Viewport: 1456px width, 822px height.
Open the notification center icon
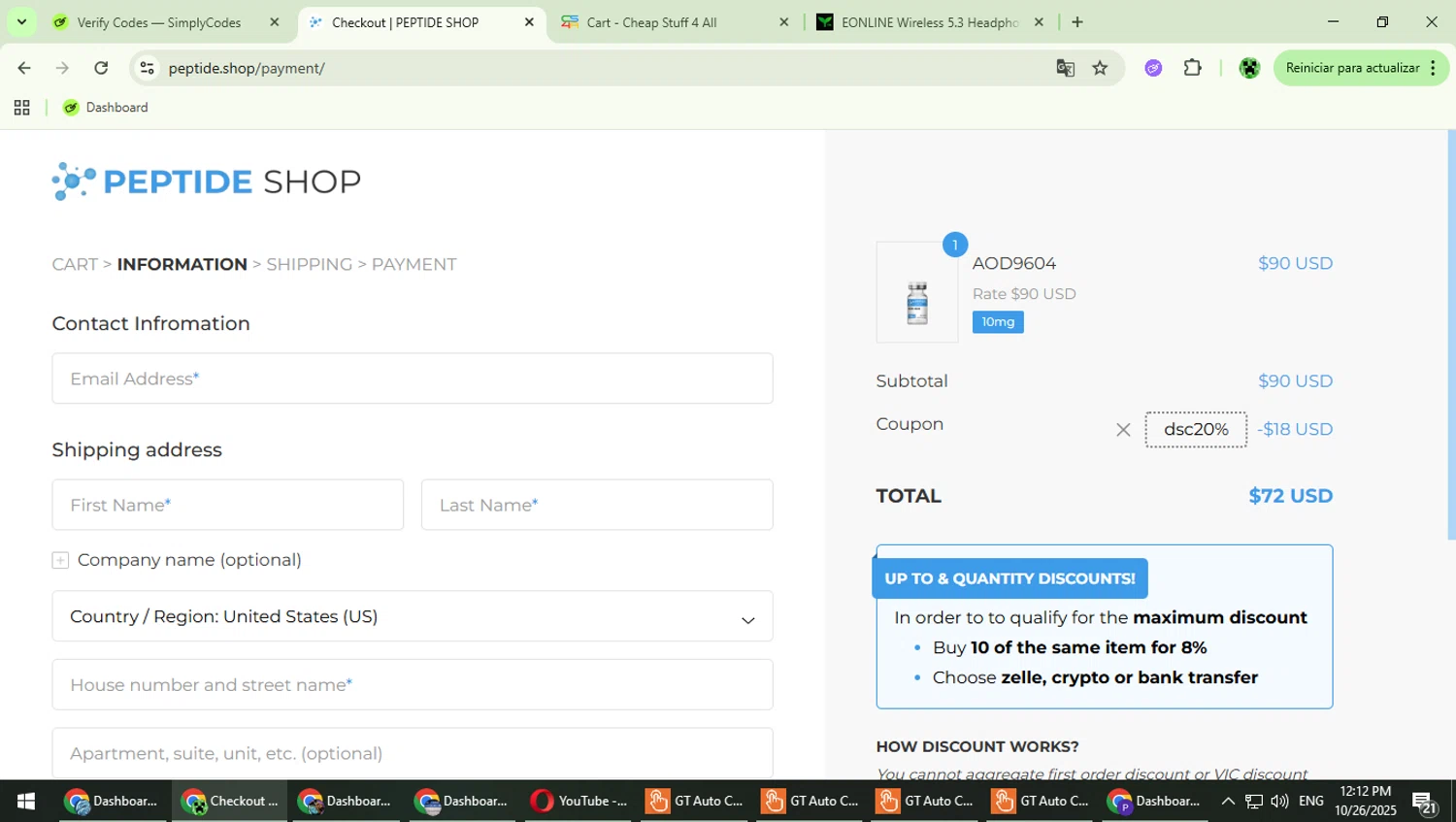[x=1424, y=802]
